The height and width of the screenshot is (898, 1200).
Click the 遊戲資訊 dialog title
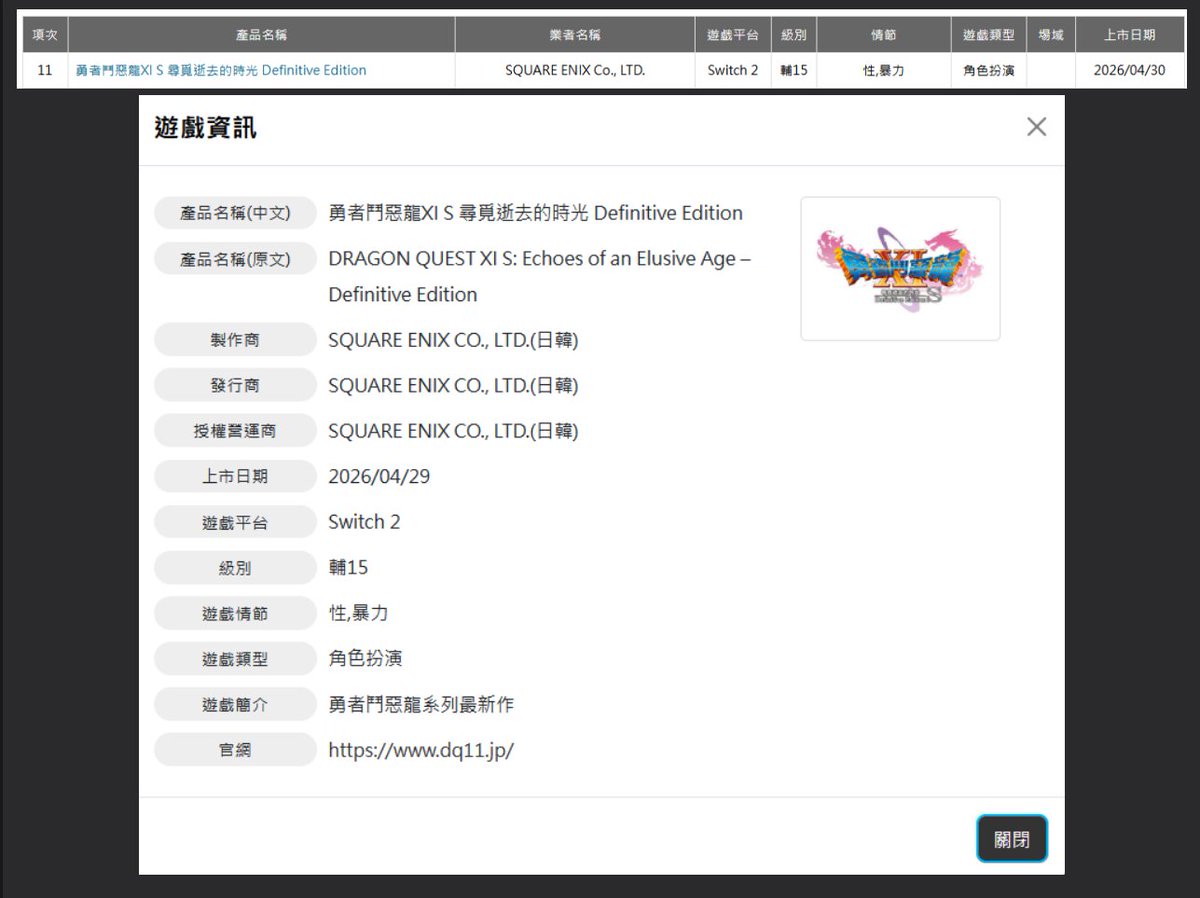coord(205,127)
